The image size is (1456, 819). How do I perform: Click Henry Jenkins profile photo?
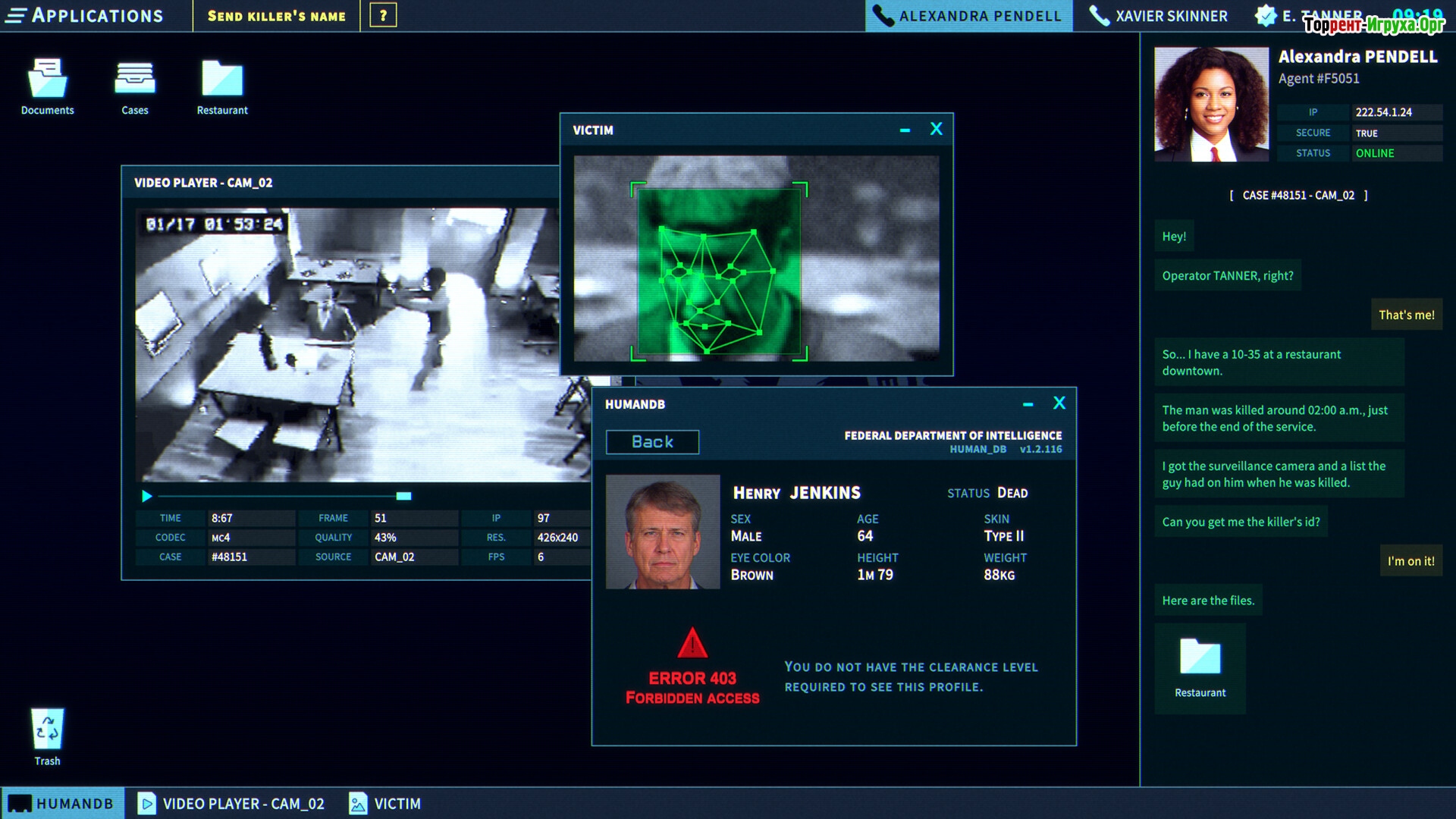(x=663, y=532)
